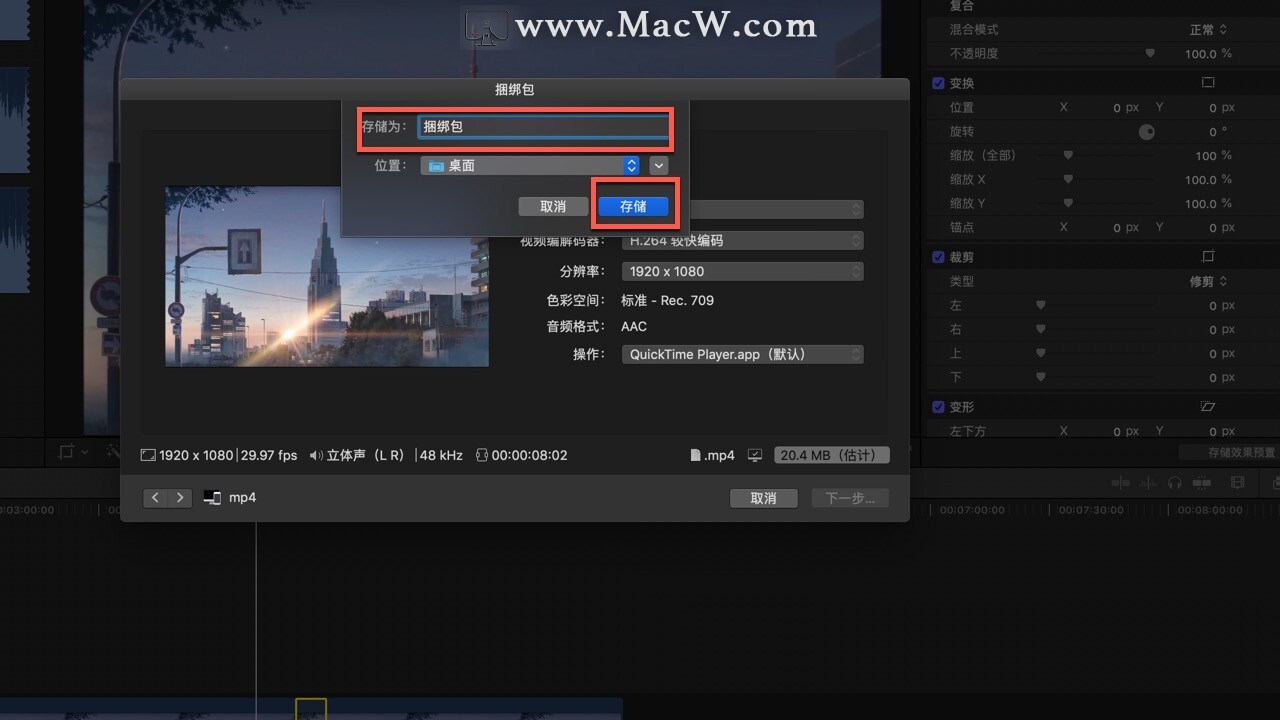This screenshot has width=1280, height=720.
Task: Toggle video skimming in the timeline toolbar
Action: coord(1121,482)
